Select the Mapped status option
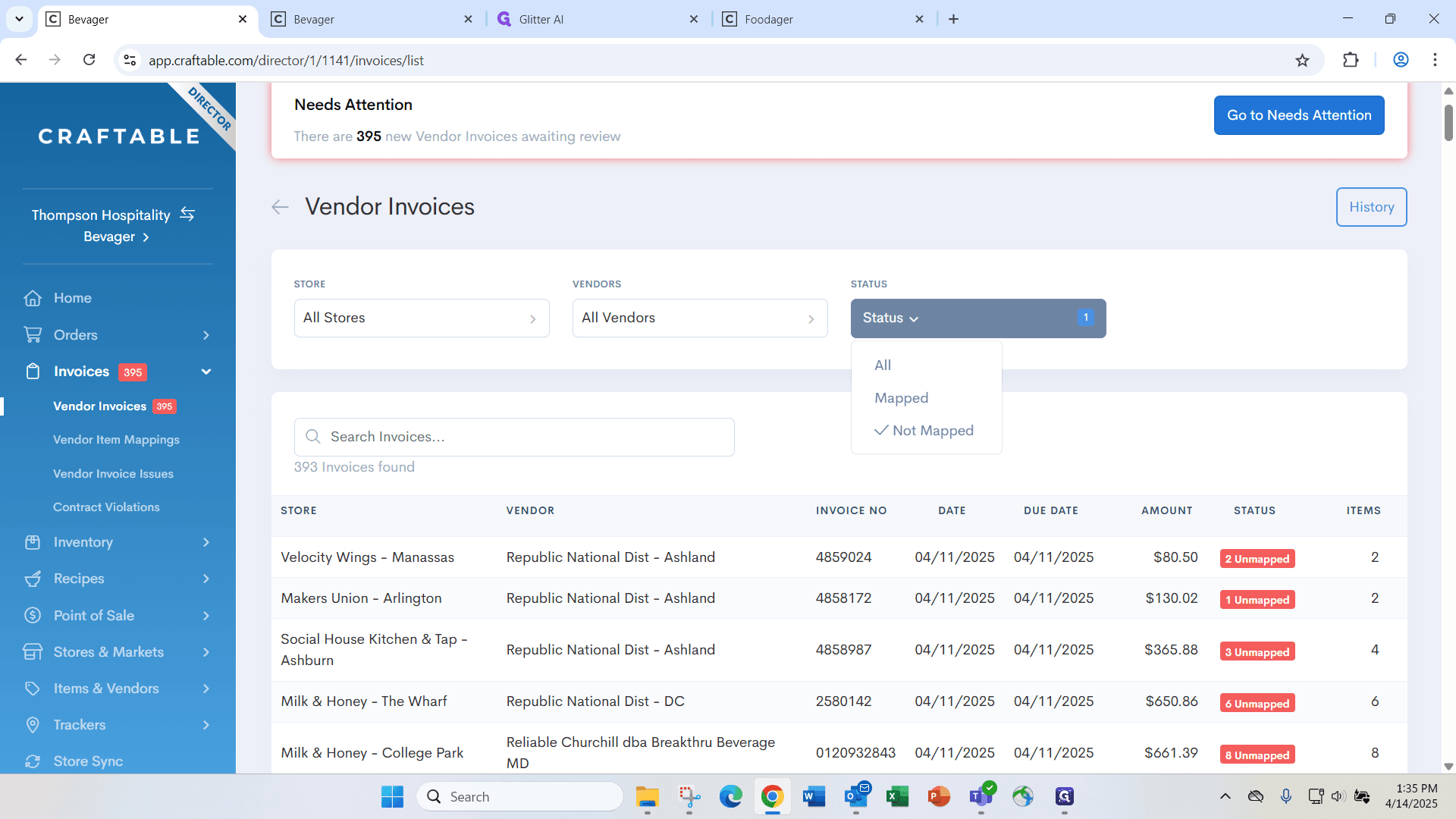This screenshot has width=1456, height=819. point(901,398)
